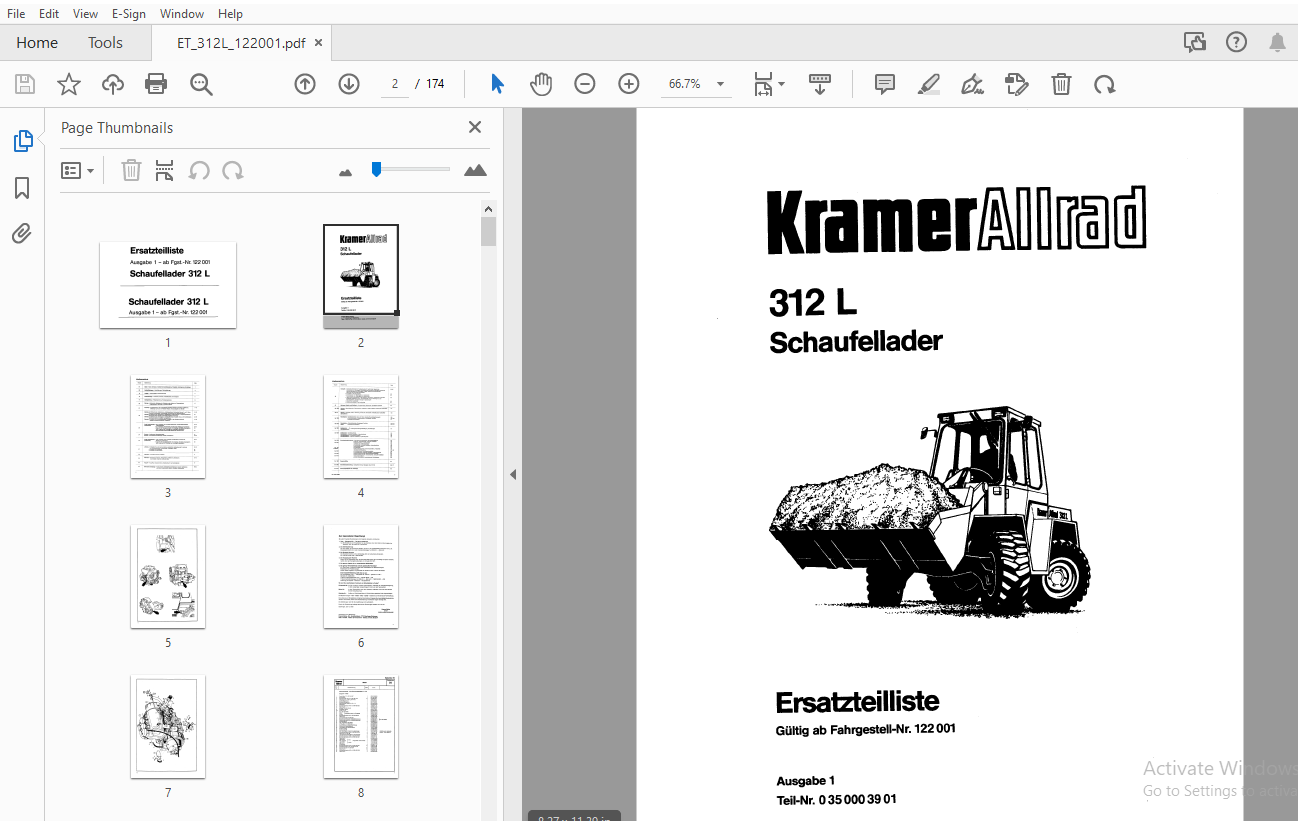1298x821 pixels.
Task: Open the Window menu
Action: 182,14
